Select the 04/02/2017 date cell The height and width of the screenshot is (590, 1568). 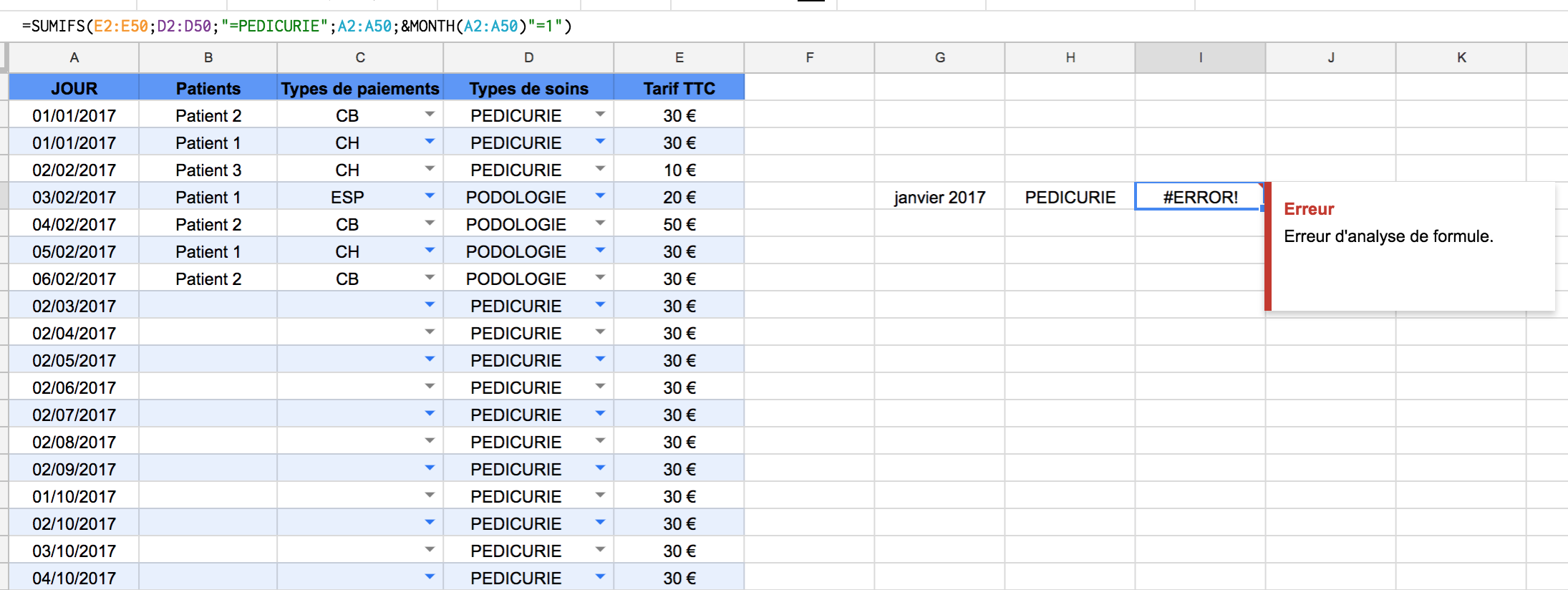pyautogui.click(x=74, y=223)
